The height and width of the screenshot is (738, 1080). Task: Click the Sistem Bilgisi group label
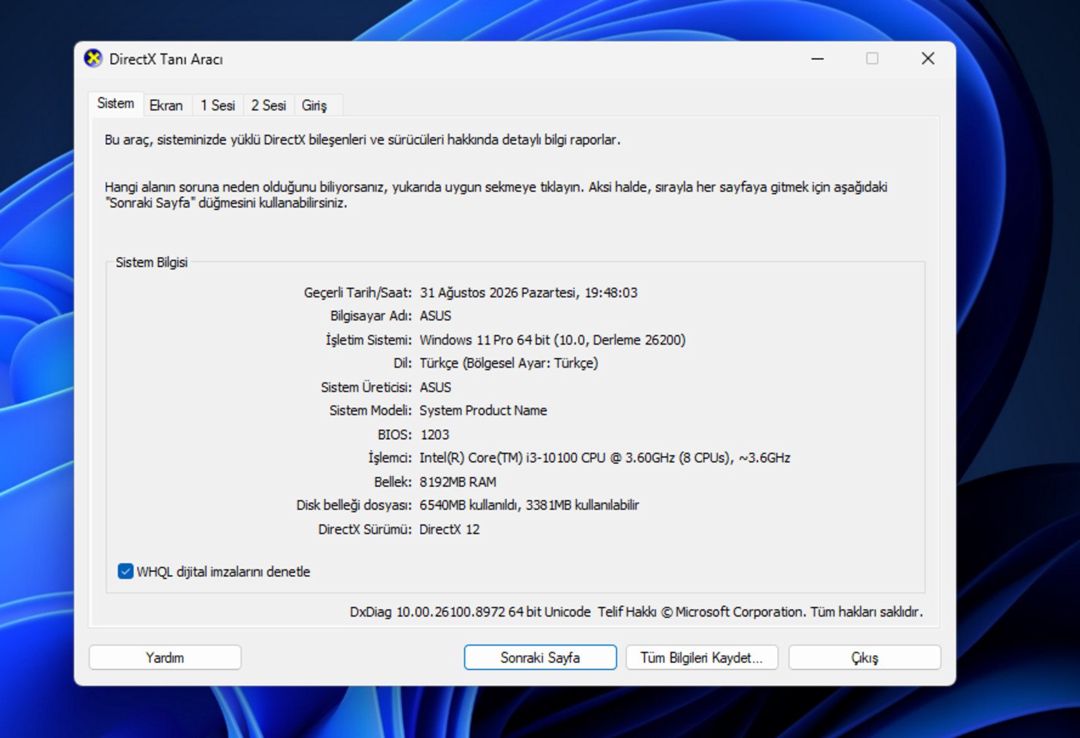(x=152, y=262)
